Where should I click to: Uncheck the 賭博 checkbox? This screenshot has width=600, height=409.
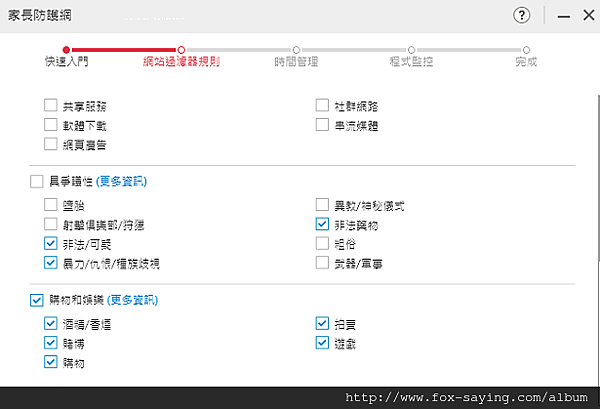click(x=51, y=343)
